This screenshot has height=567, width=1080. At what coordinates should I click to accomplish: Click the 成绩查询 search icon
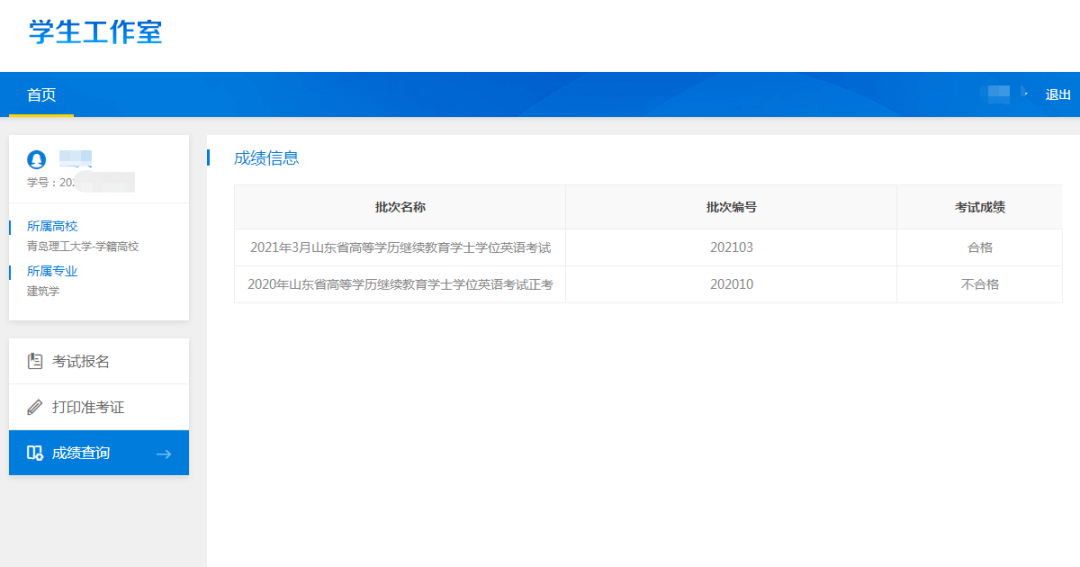point(34,453)
